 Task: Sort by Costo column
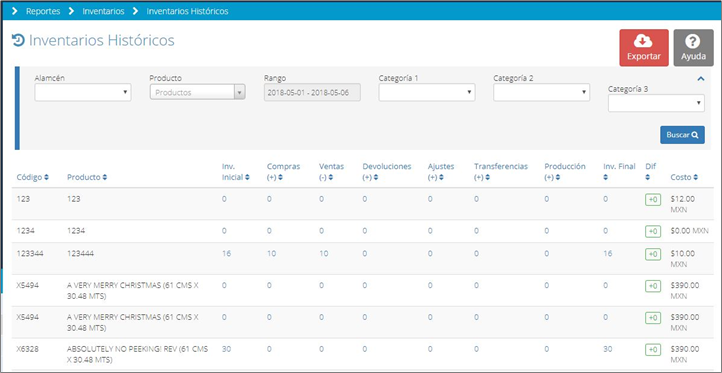684,177
